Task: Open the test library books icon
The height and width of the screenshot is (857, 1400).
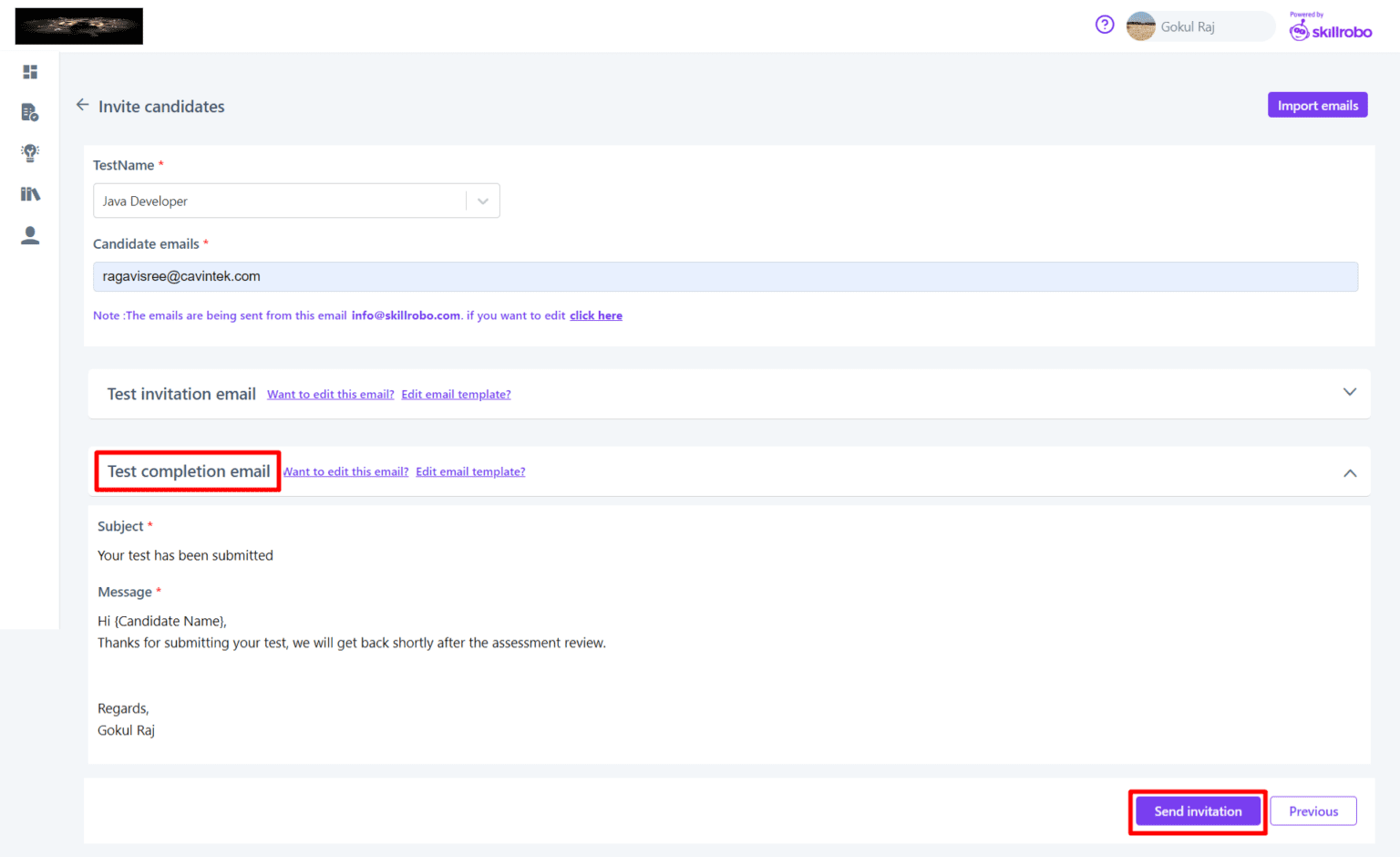Action: click(x=30, y=193)
